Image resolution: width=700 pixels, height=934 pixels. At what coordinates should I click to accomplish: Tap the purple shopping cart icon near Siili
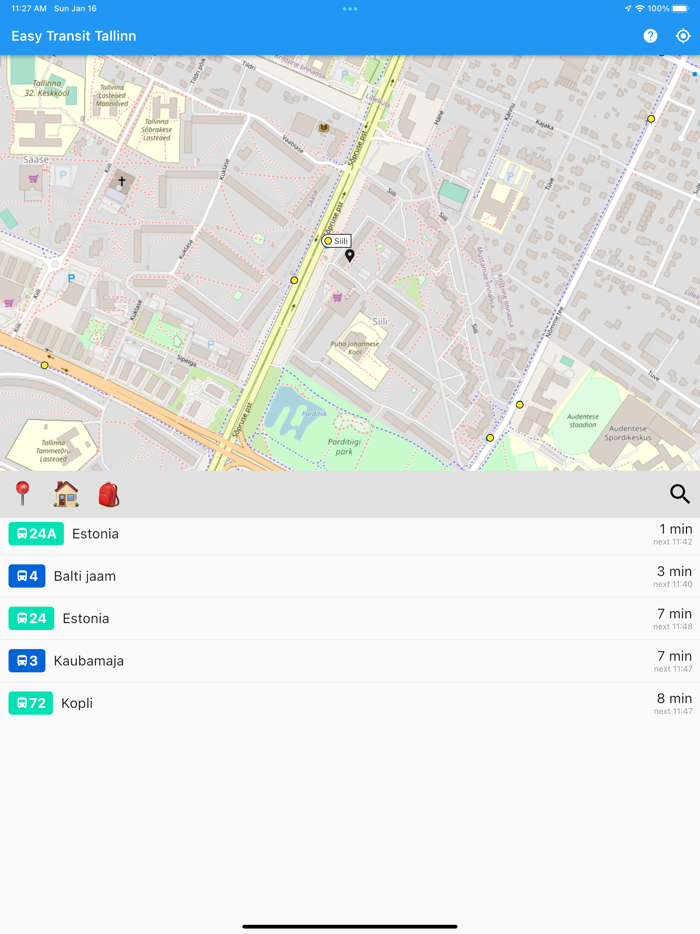click(x=337, y=297)
